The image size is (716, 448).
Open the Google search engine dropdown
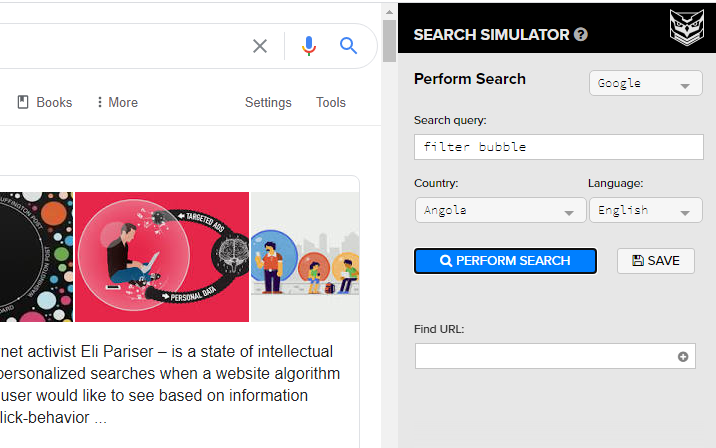pos(645,84)
